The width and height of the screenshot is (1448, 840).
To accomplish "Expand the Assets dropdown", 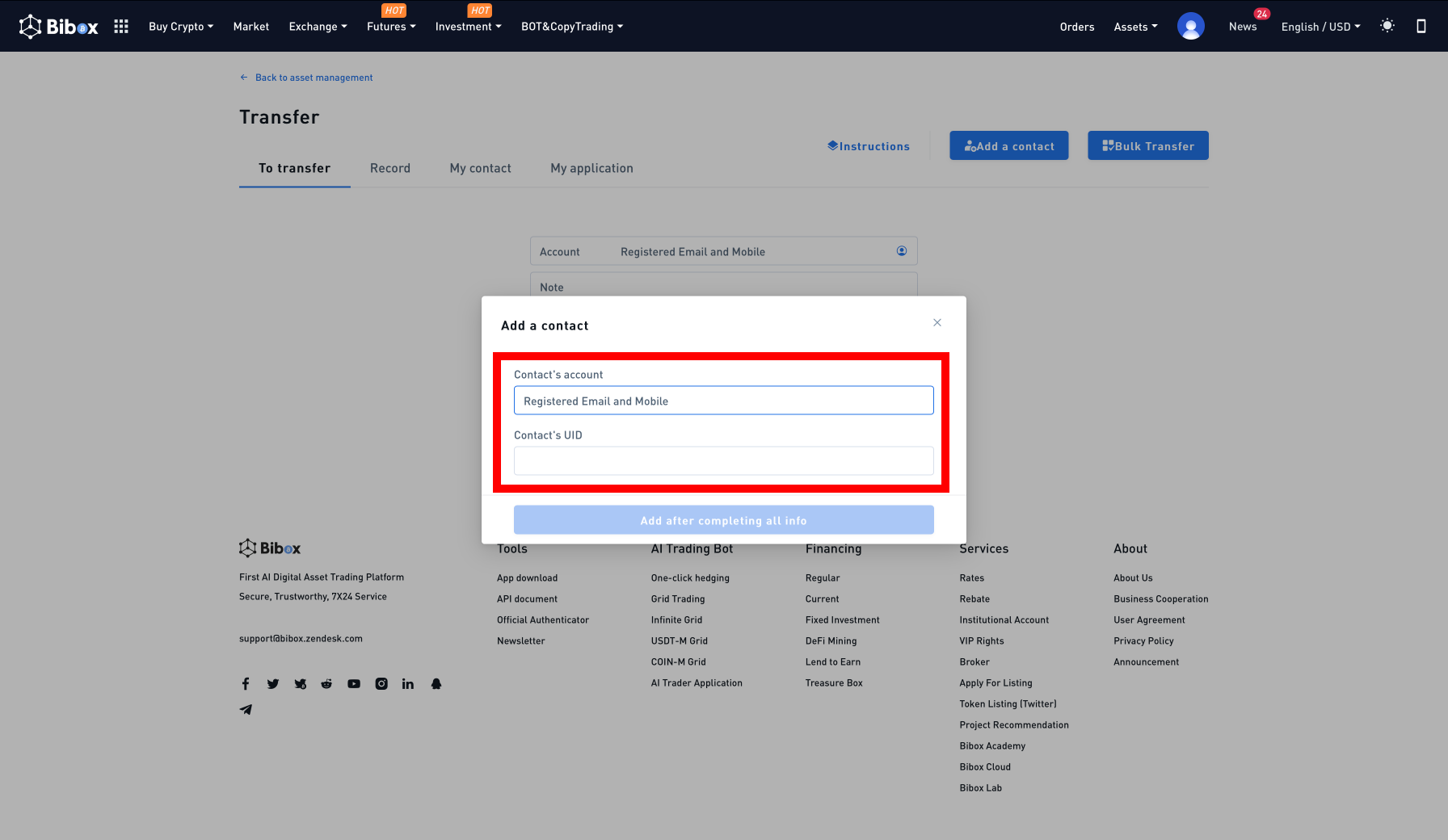I will 1135,27.
